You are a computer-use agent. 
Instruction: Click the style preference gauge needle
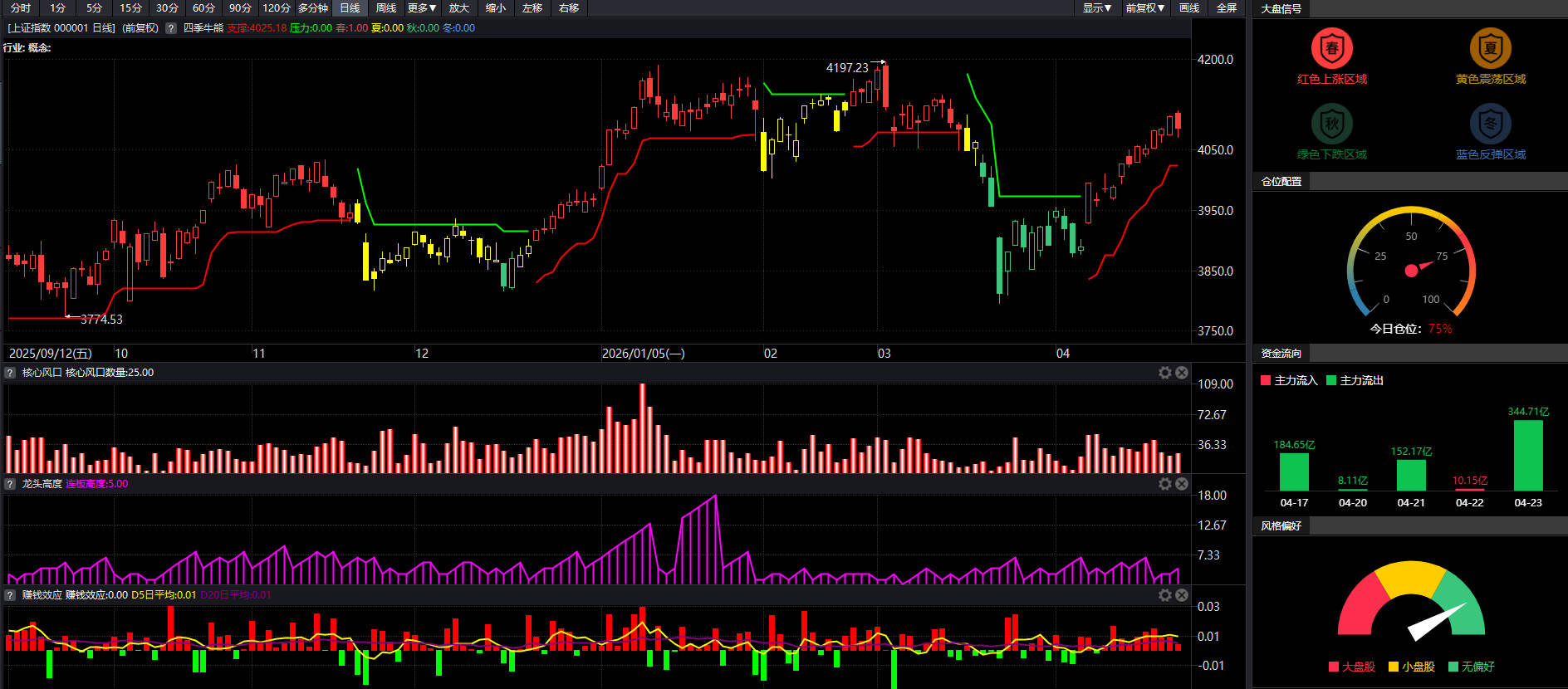[1437, 623]
